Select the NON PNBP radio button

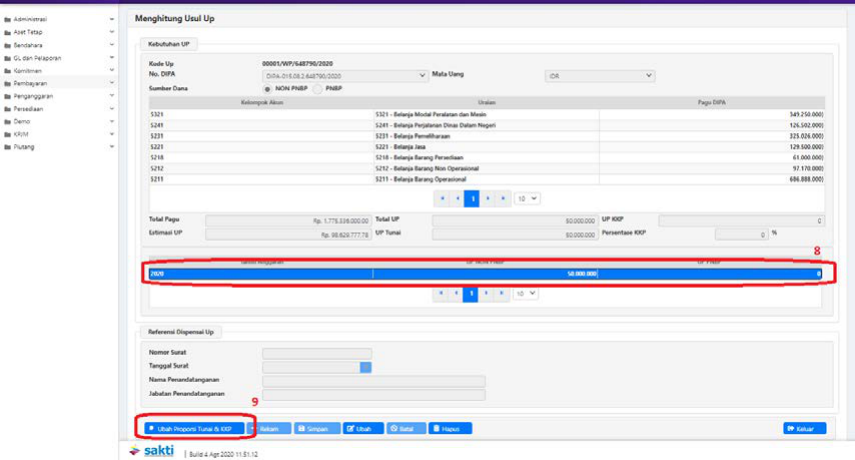(x=268, y=88)
